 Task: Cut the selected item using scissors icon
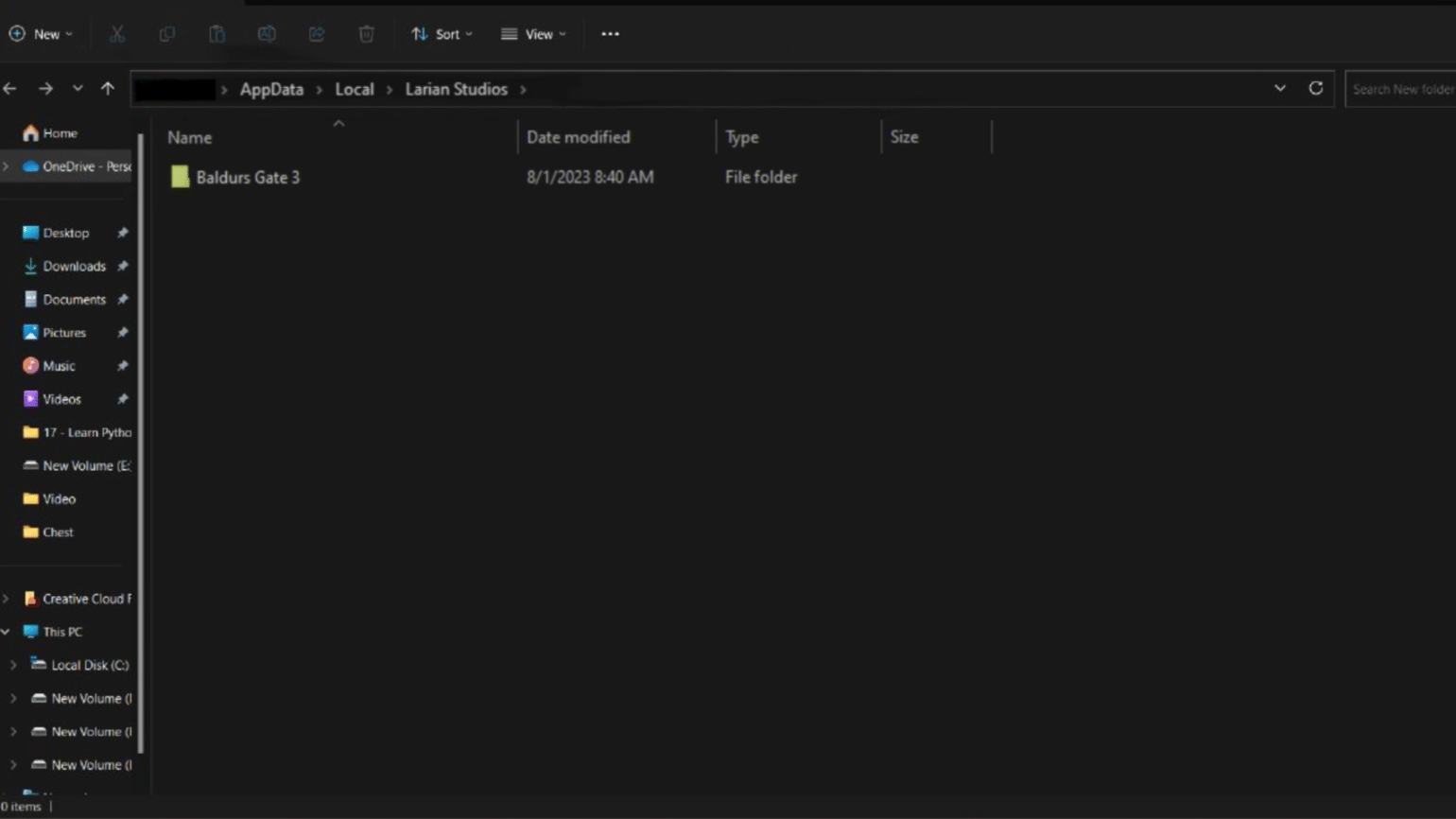(117, 34)
